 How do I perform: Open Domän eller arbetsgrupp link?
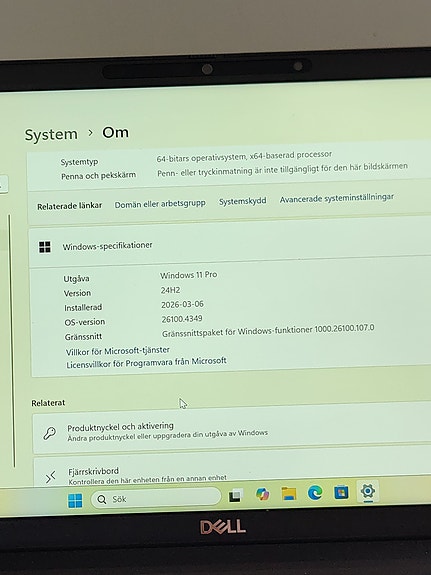[x=160, y=204]
